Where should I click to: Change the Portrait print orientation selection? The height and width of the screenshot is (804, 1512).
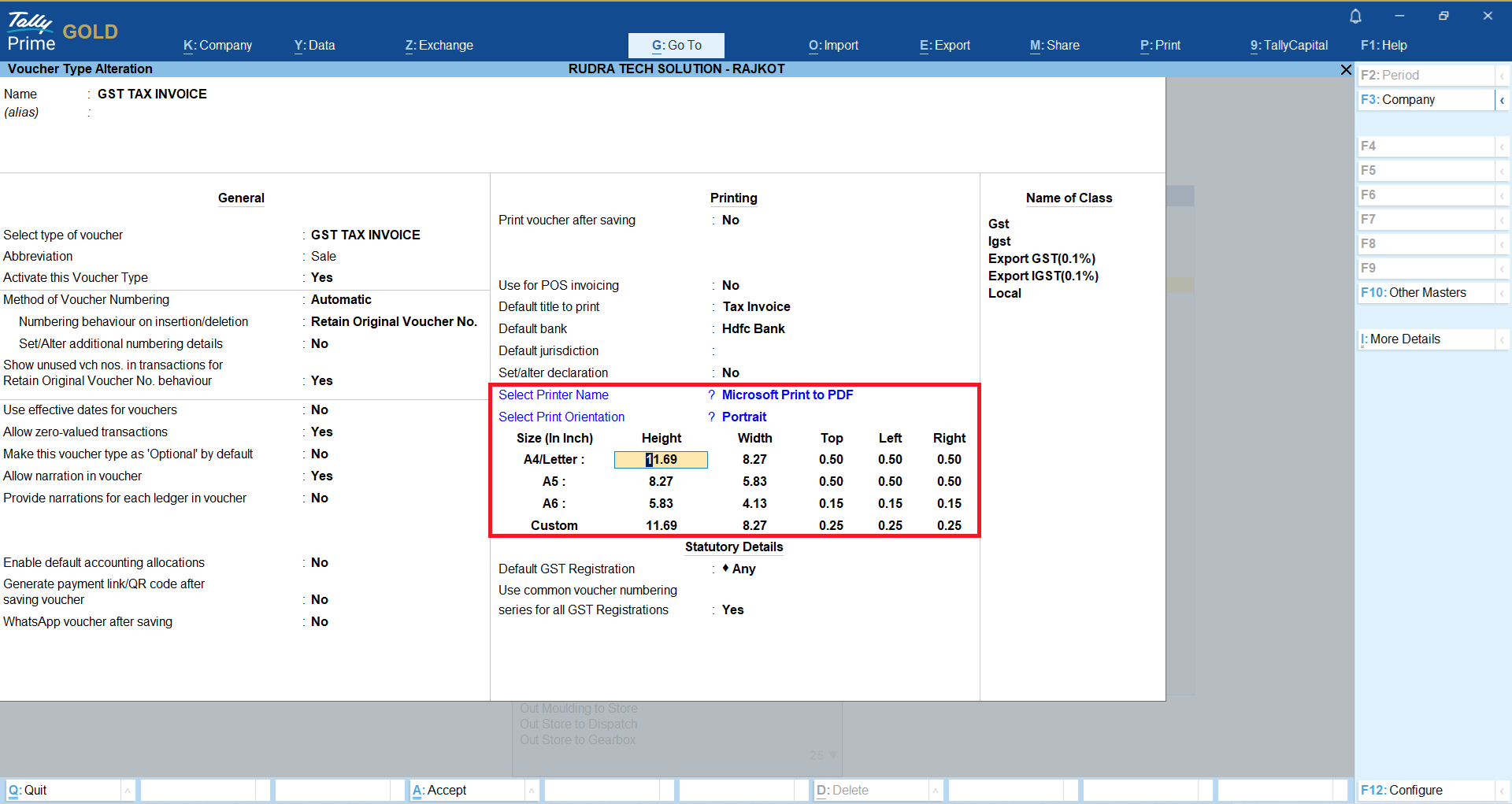(743, 417)
